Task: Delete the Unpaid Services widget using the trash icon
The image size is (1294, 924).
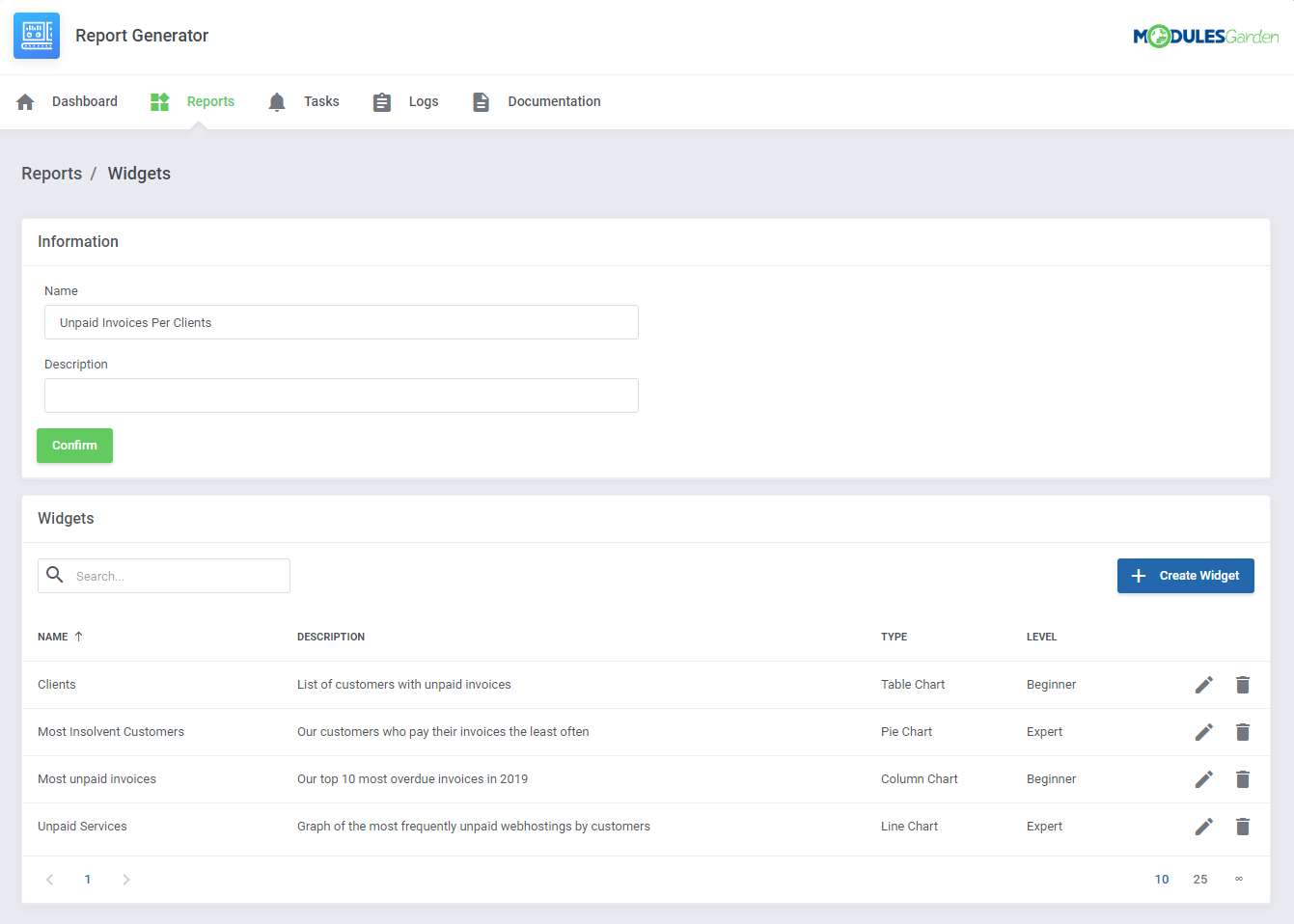Action: tap(1242, 827)
